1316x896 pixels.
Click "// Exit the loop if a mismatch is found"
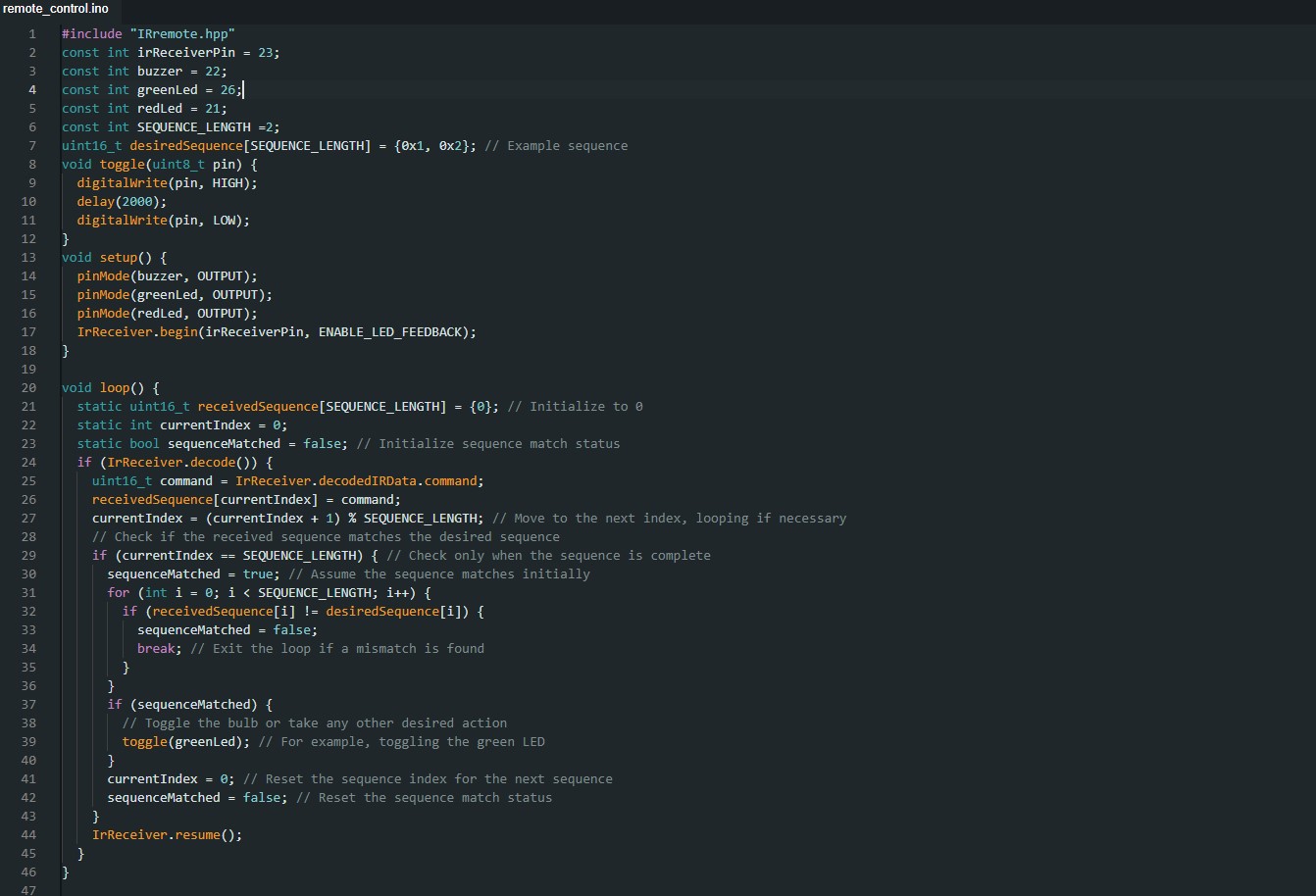point(337,648)
